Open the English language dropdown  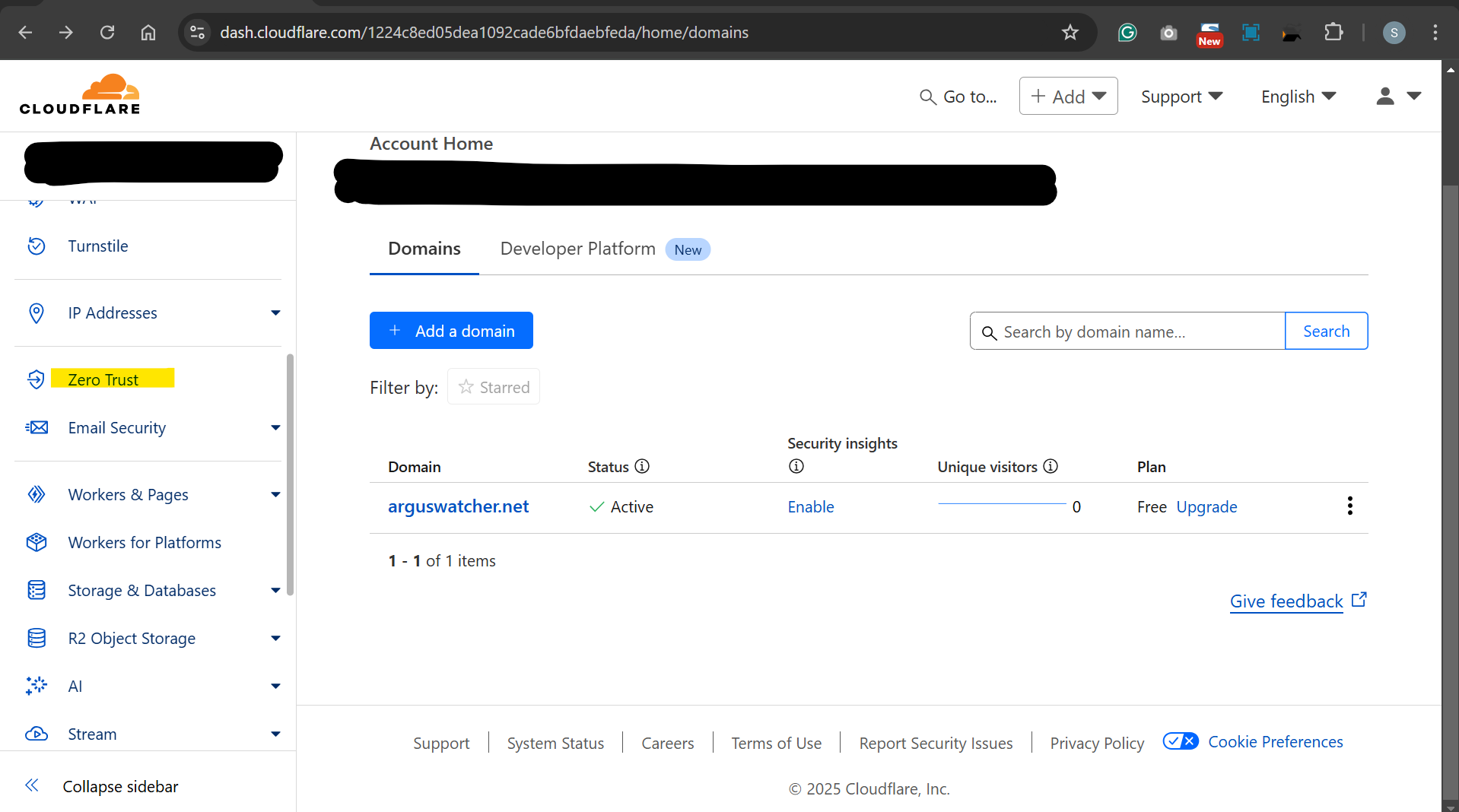point(1298,97)
